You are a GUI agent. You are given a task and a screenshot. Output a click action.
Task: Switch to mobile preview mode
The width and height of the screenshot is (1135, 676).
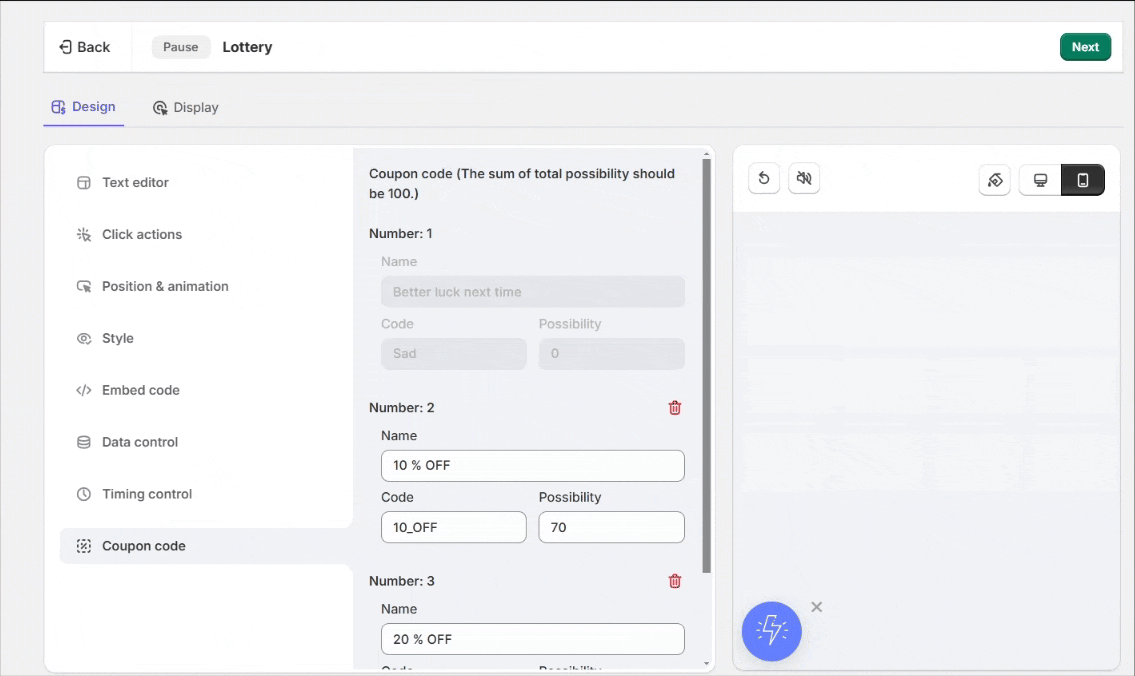tap(1082, 180)
